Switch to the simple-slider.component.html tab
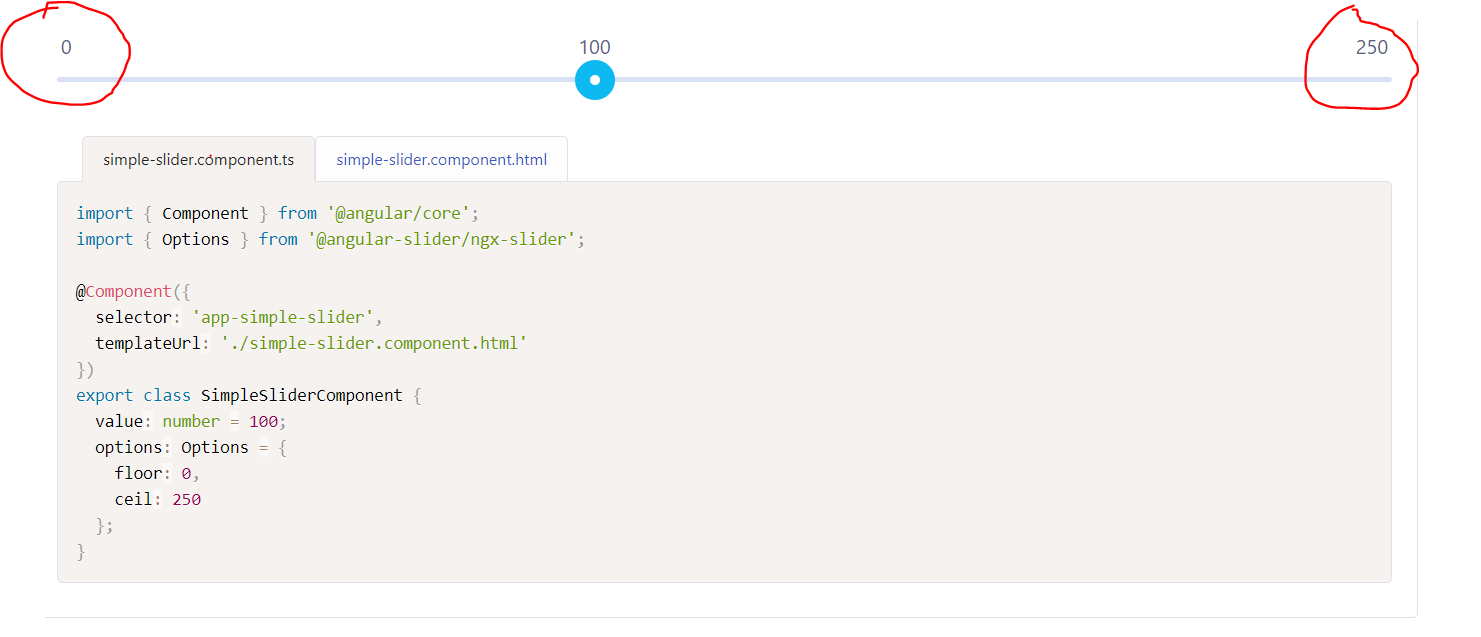 [x=441, y=159]
